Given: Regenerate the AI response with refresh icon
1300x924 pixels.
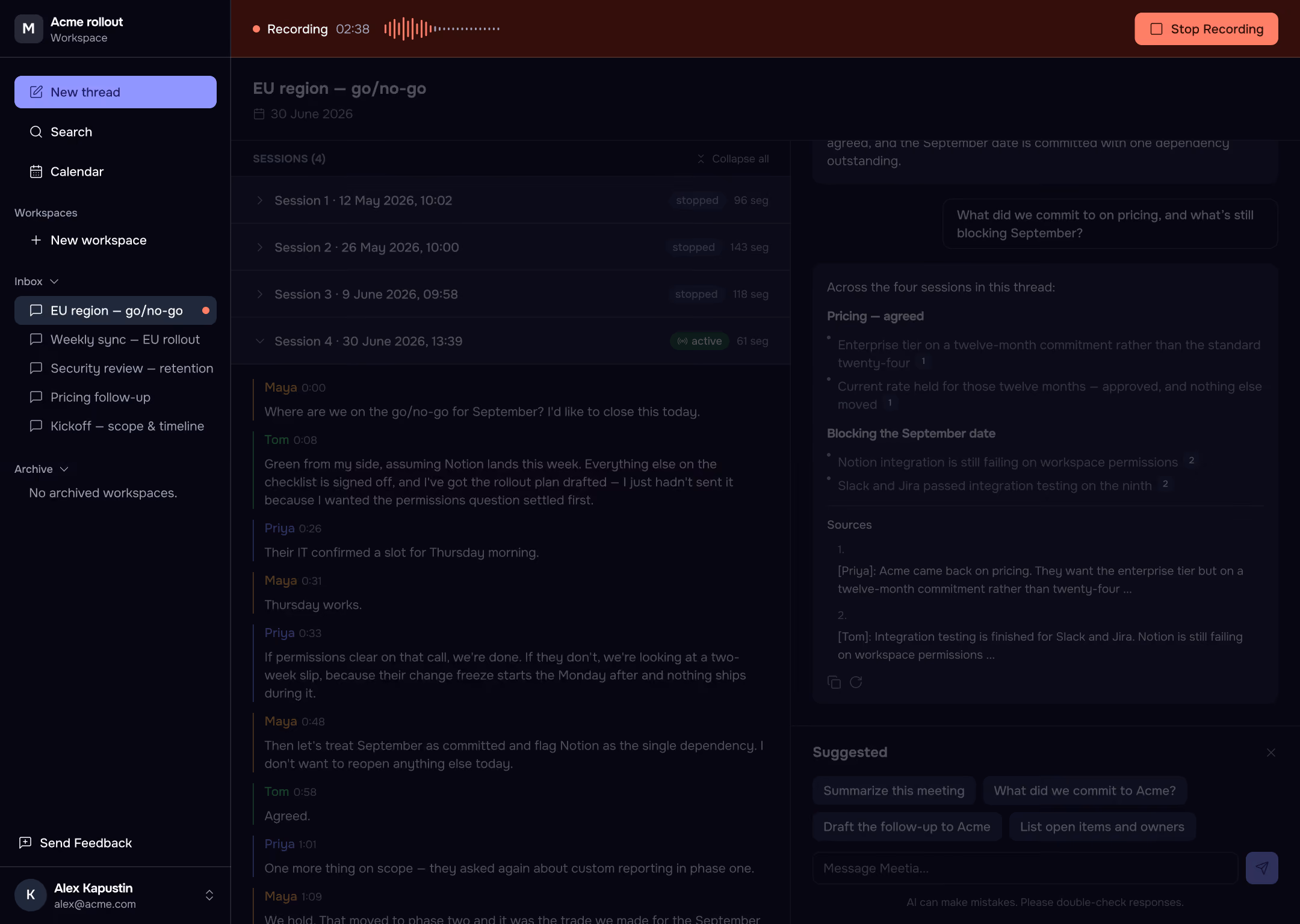Looking at the screenshot, I should pos(856,682).
